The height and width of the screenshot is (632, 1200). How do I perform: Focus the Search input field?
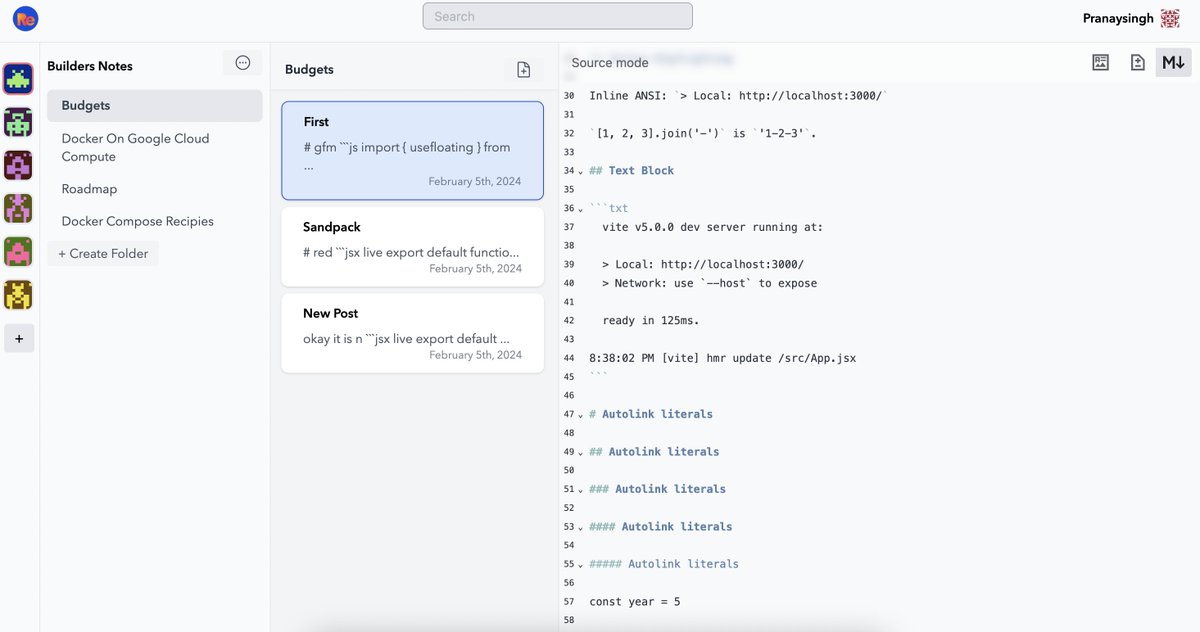(x=557, y=16)
